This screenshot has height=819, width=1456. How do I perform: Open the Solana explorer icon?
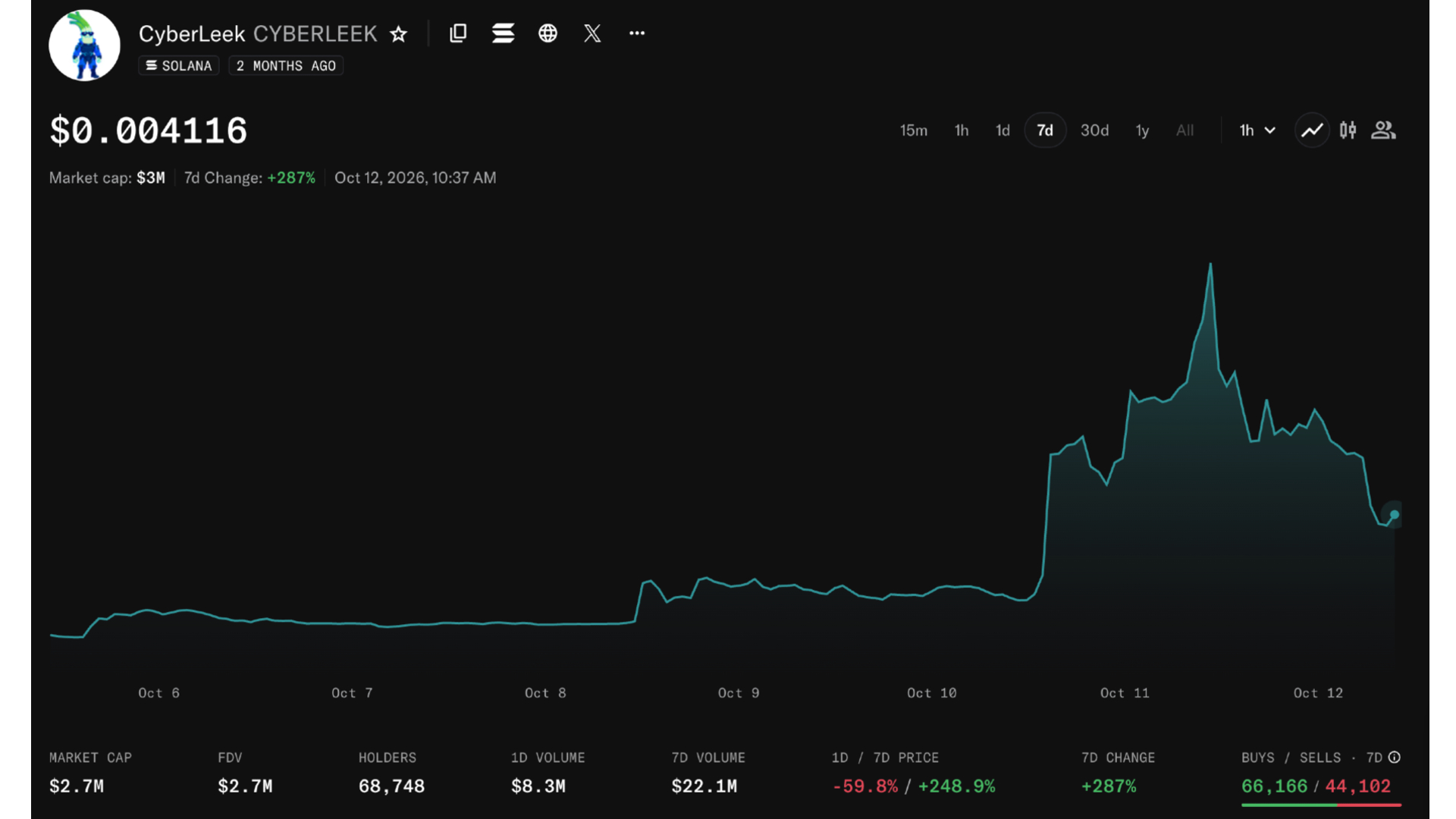point(503,33)
